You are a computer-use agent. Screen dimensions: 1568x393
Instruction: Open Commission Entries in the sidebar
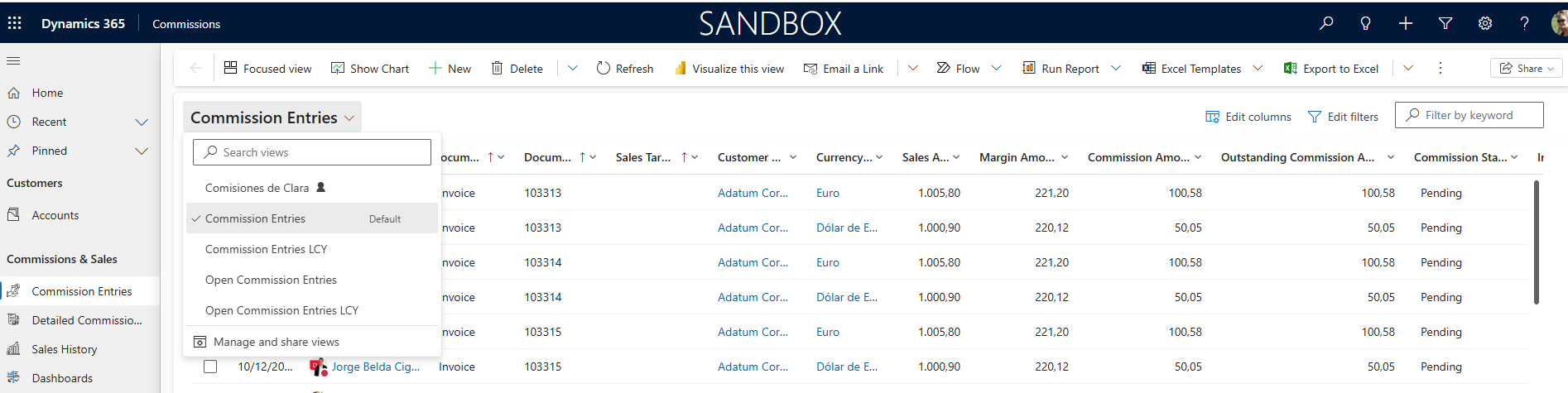tap(79, 291)
